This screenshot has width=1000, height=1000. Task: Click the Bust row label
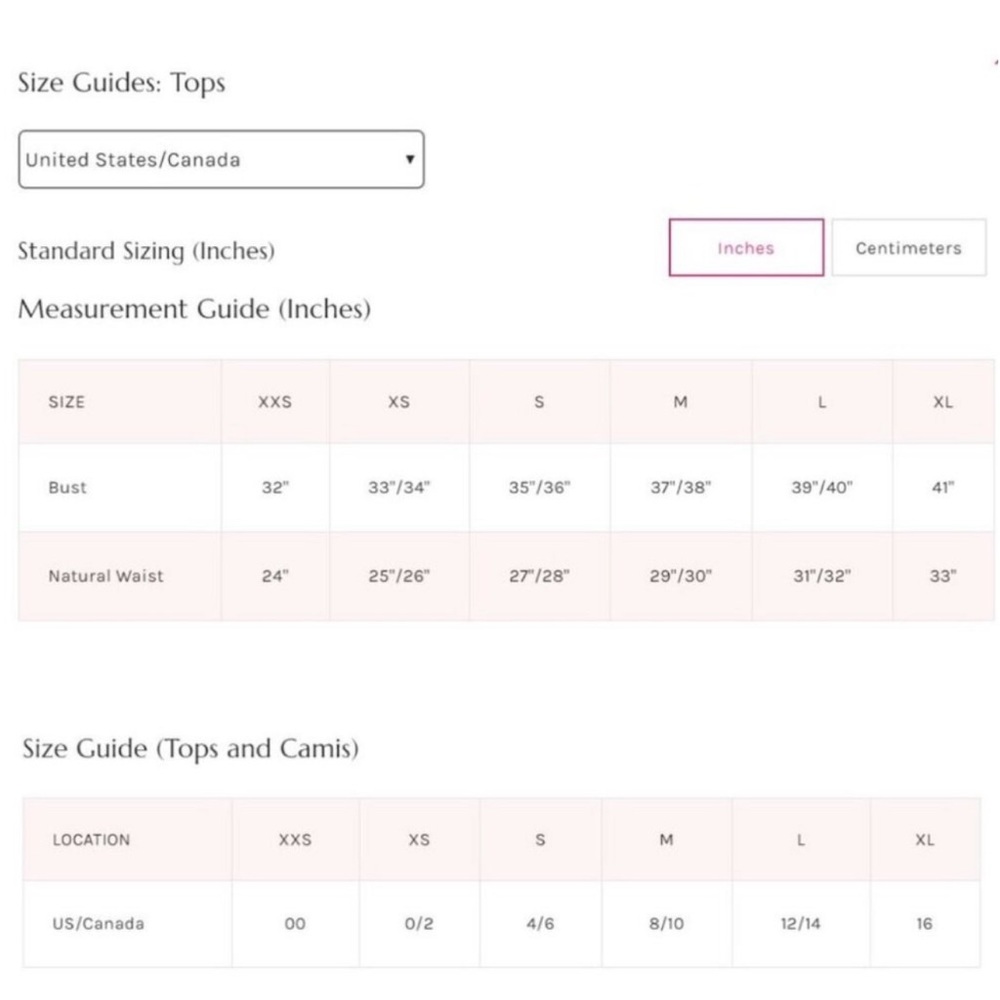coord(67,487)
